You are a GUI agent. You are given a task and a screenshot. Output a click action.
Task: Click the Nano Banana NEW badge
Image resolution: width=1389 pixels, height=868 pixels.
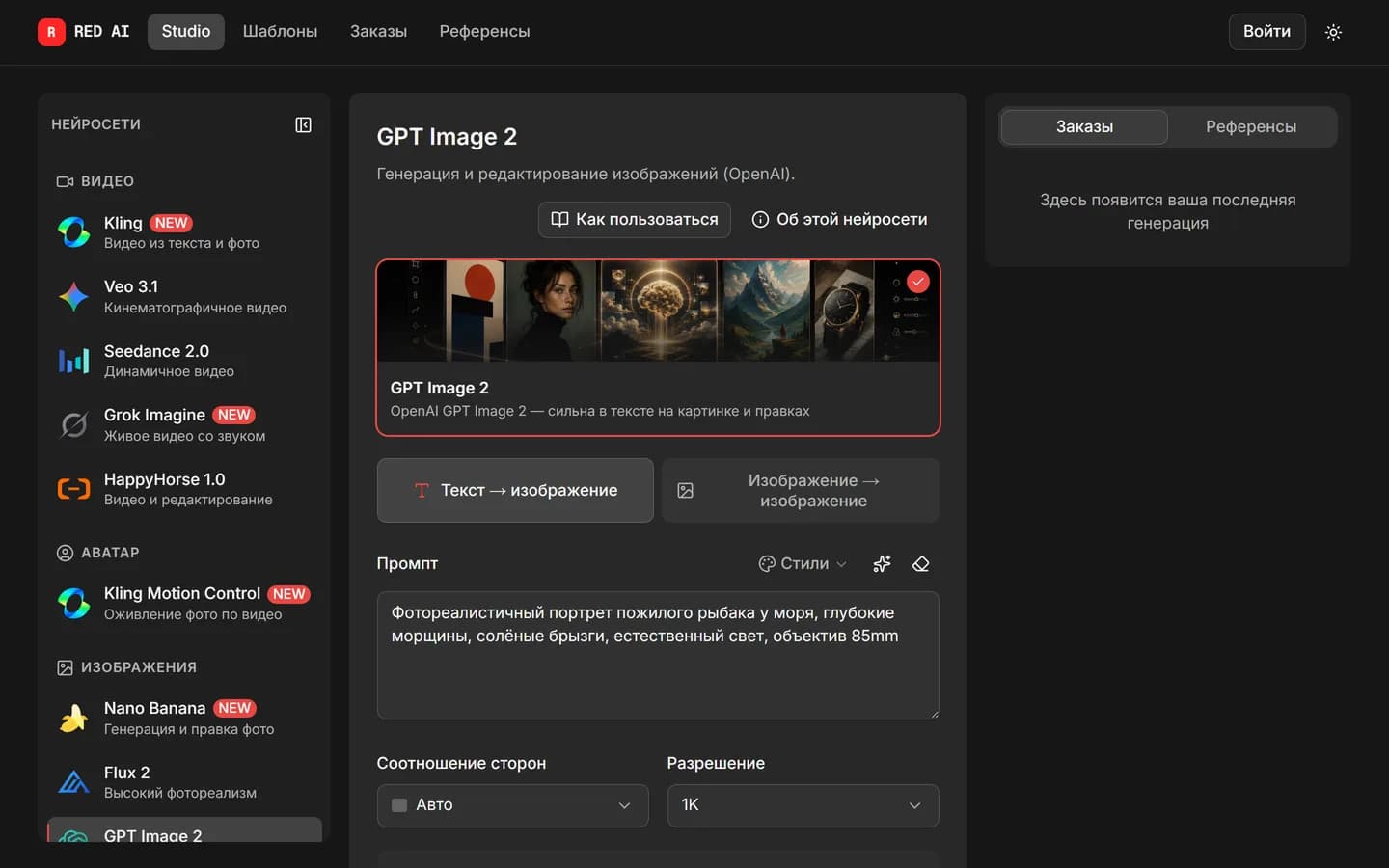point(234,708)
